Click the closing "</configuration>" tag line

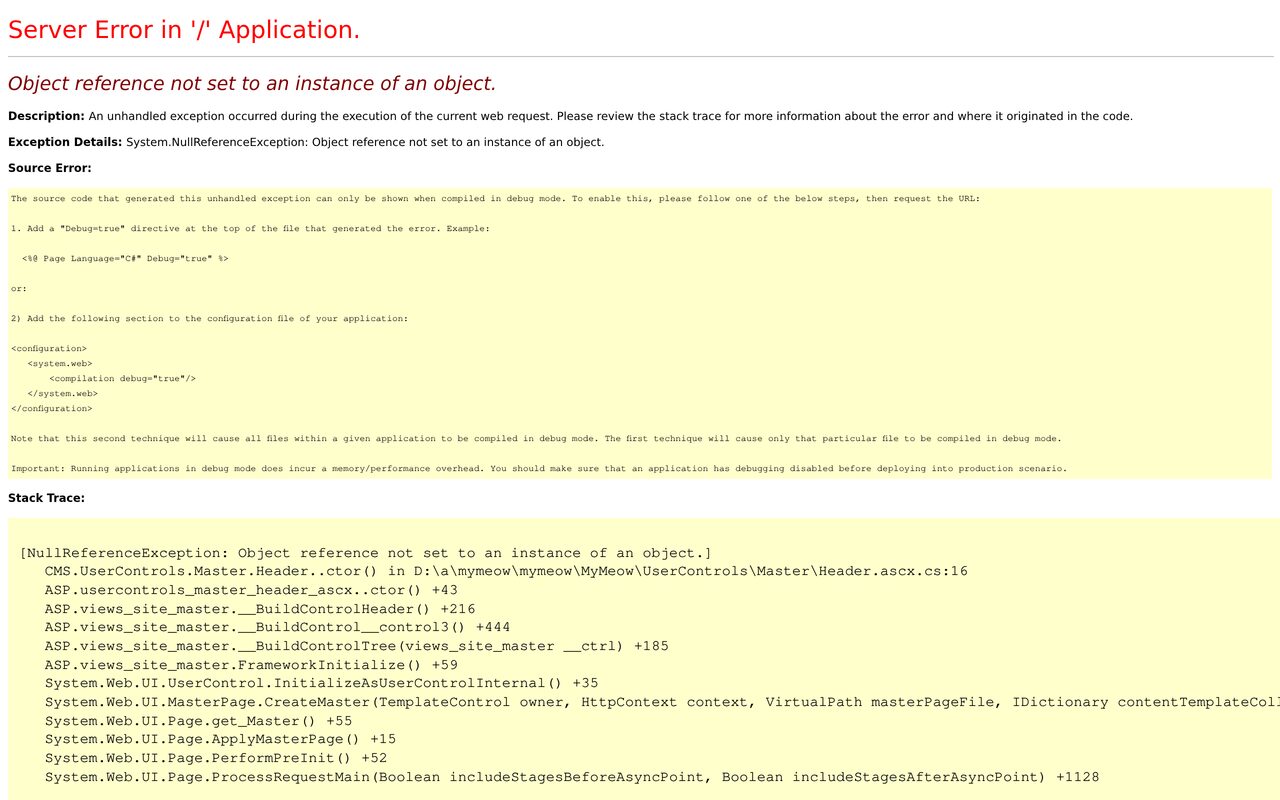click(52, 409)
